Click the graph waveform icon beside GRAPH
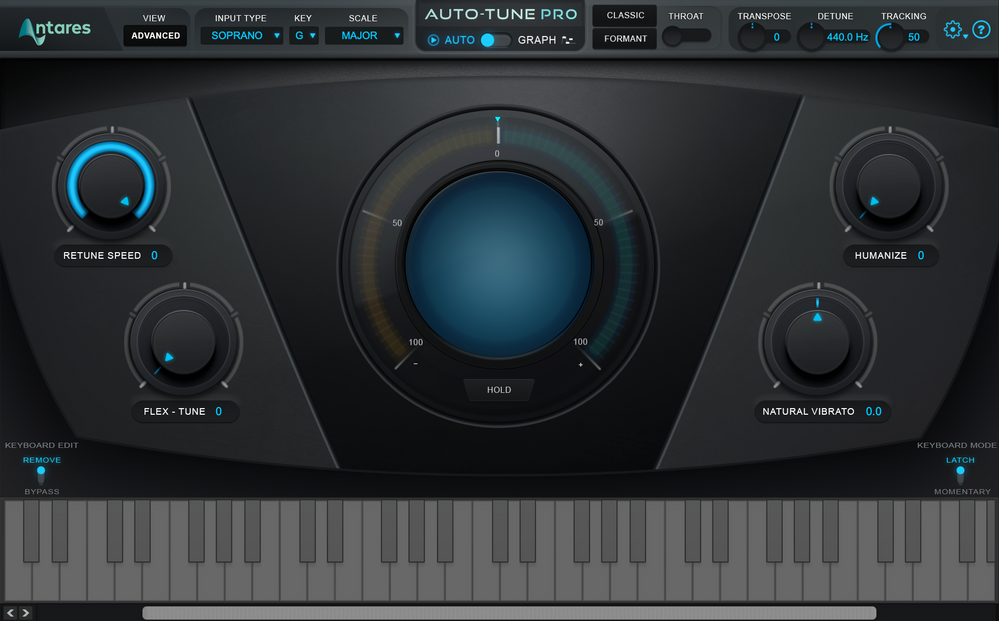 pos(568,39)
